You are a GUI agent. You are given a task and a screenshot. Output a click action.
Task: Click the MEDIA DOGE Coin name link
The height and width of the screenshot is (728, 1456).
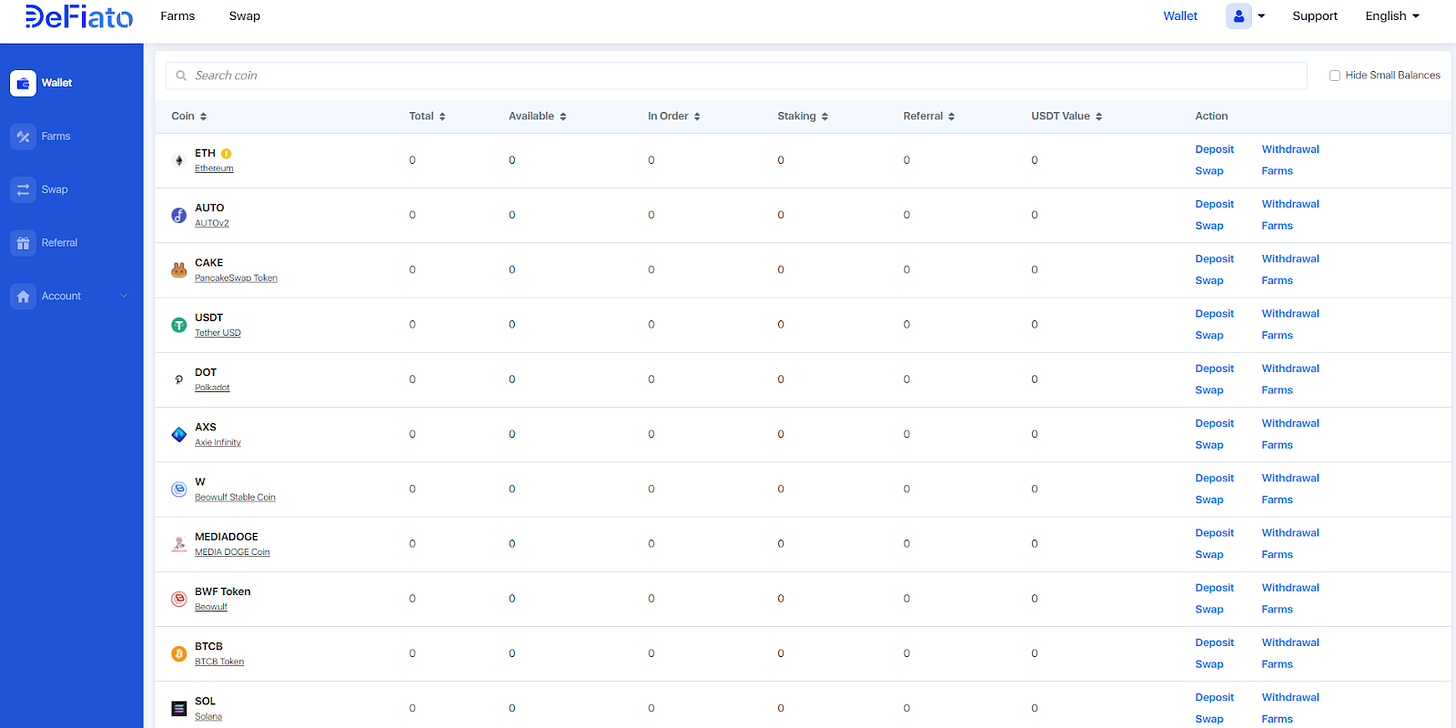click(232, 552)
